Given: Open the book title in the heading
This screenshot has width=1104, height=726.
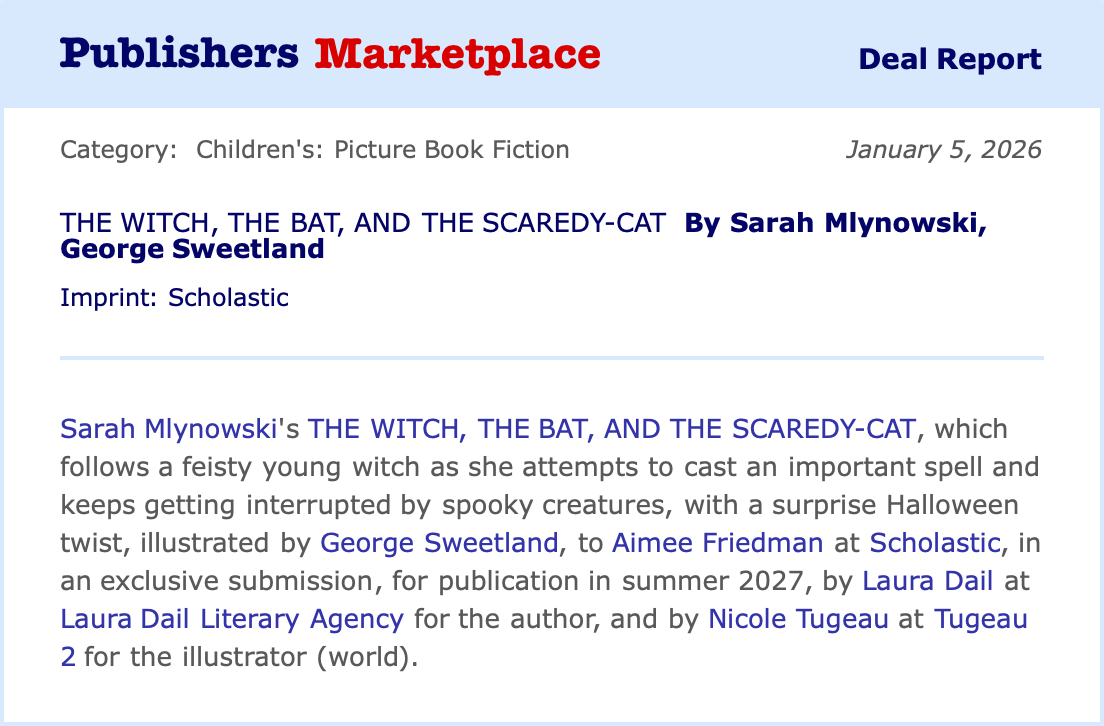Looking at the screenshot, I should 362,223.
